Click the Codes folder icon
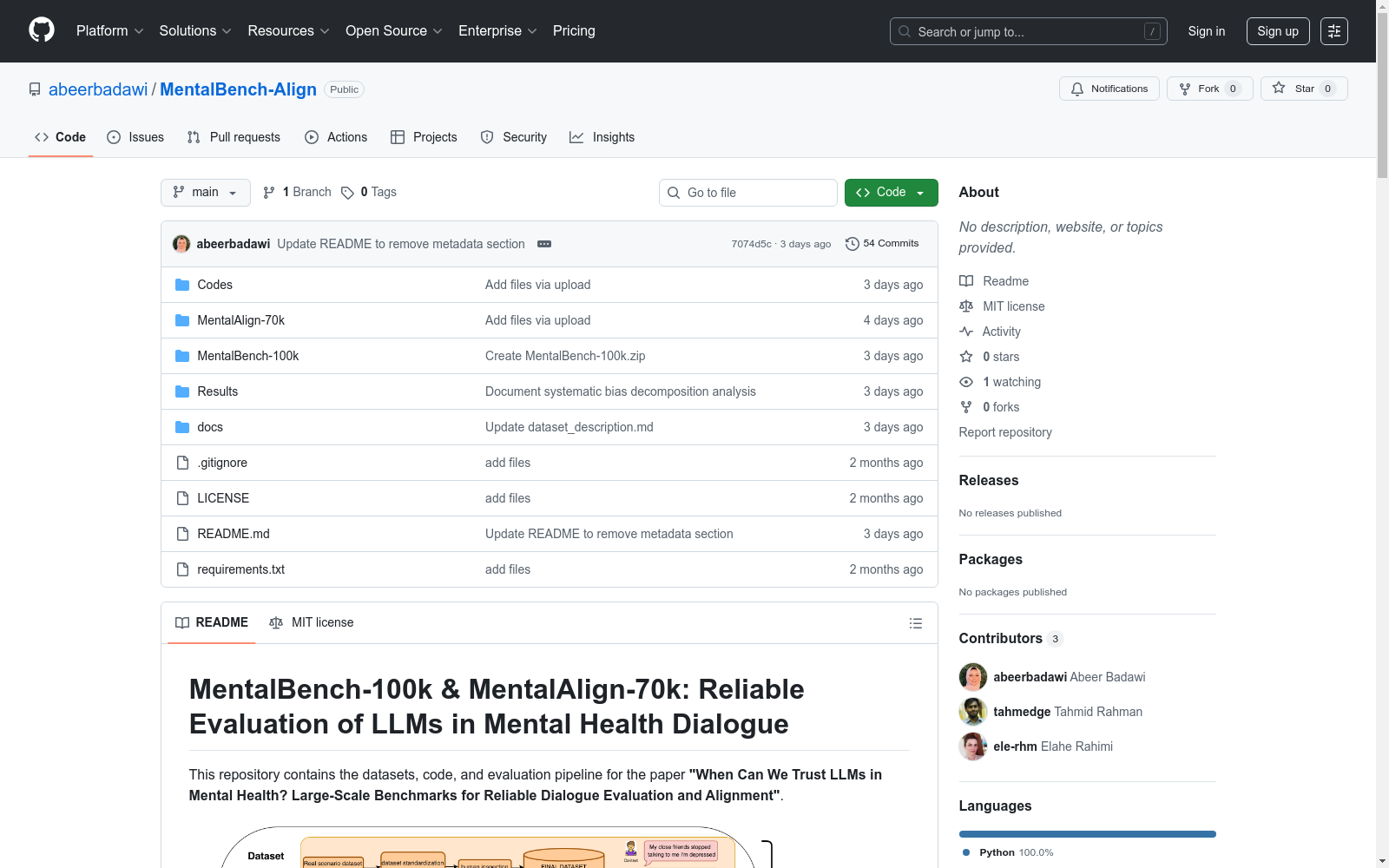This screenshot has width=1389, height=868. click(x=182, y=285)
